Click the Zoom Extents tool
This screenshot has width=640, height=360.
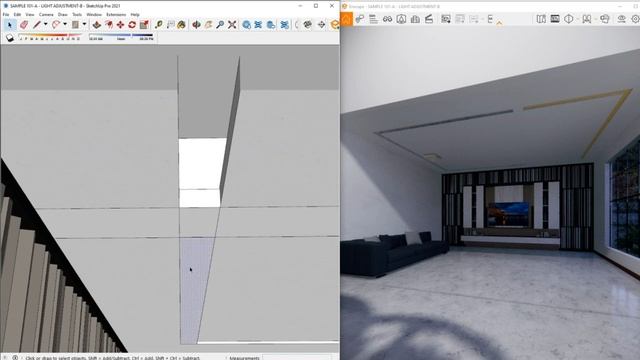point(232,25)
